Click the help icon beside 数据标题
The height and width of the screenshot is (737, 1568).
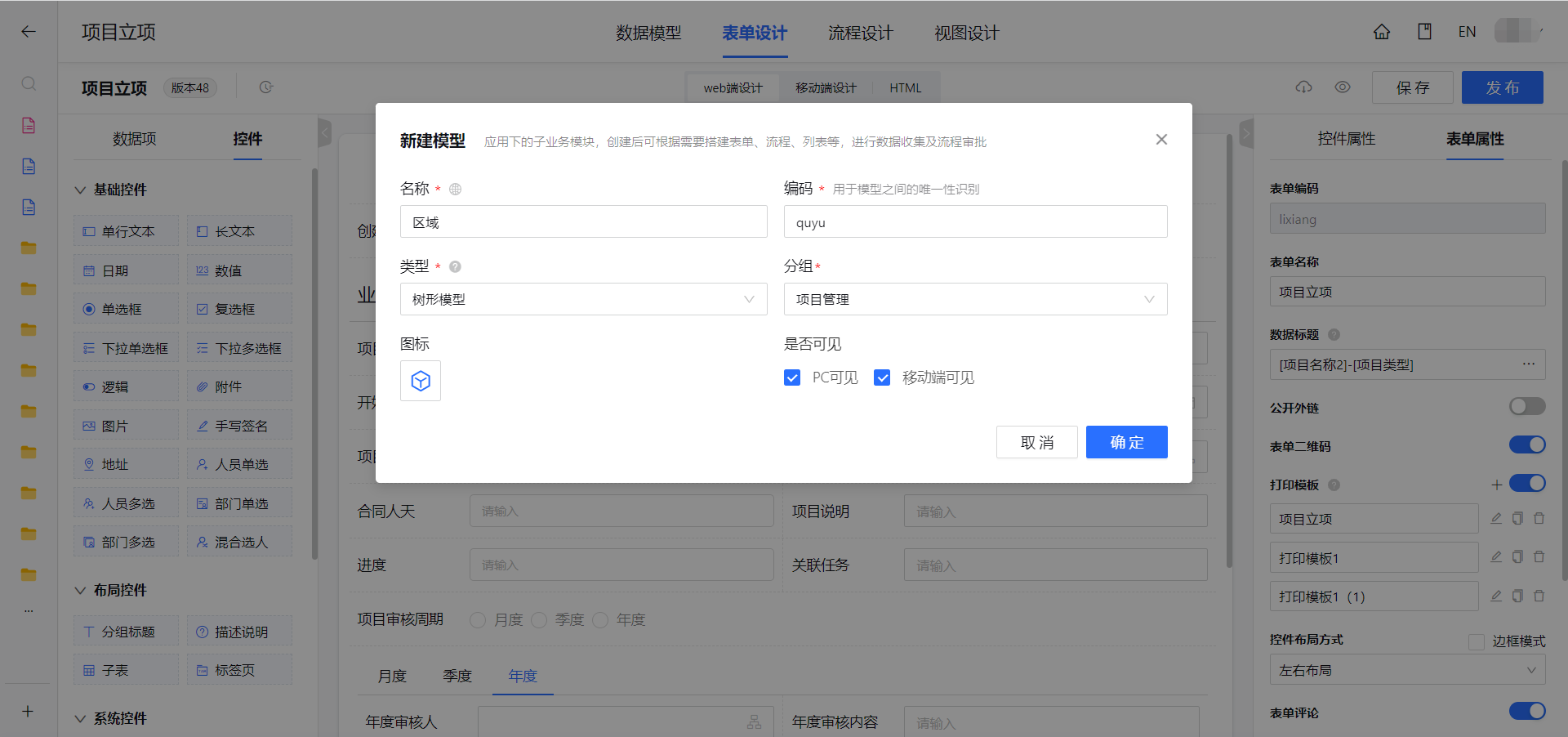[x=1334, y=334]
